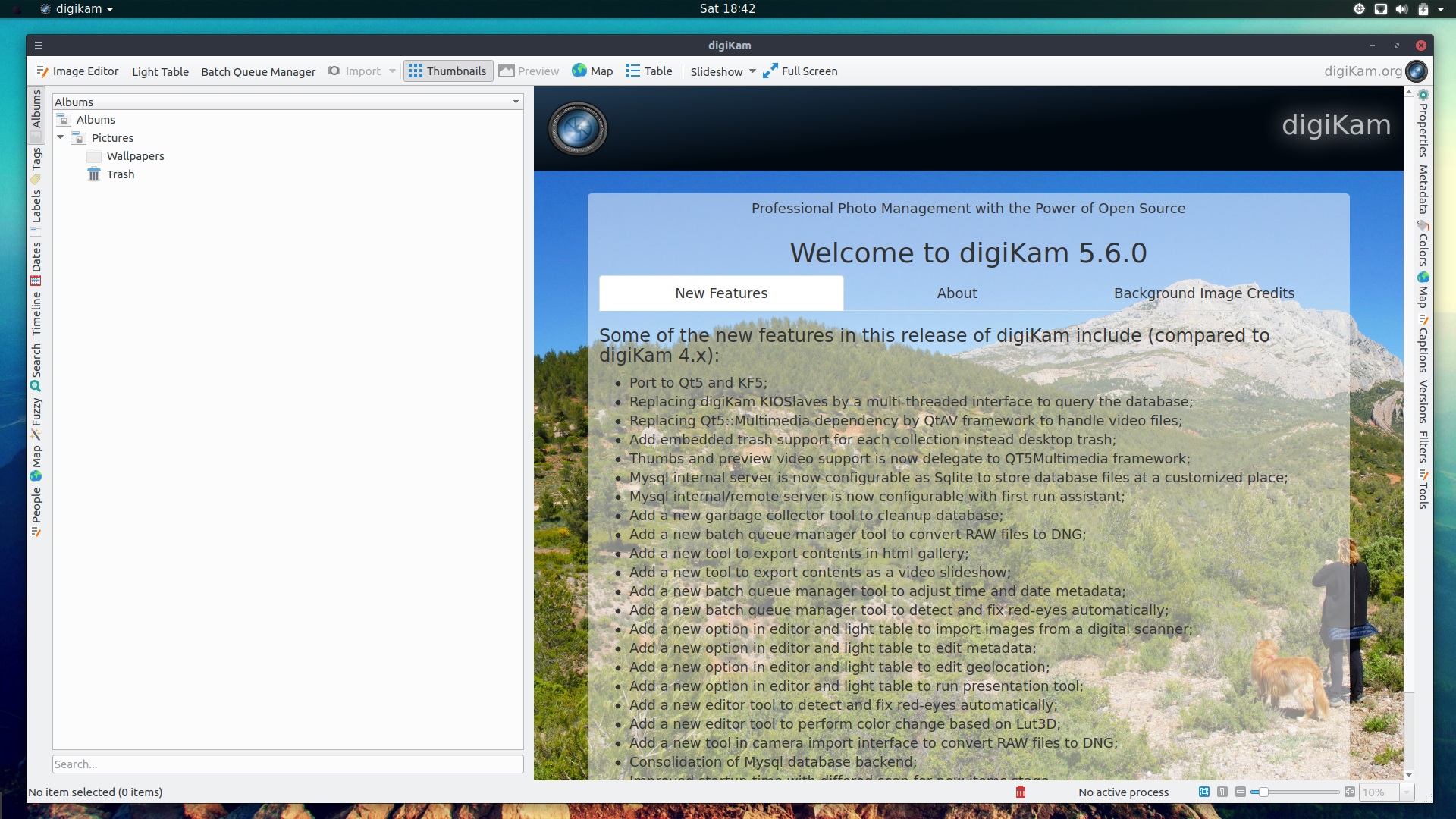This screenshot has height=819, width=1456.
Task: Switch to the About tab
Action: [956, 293]
